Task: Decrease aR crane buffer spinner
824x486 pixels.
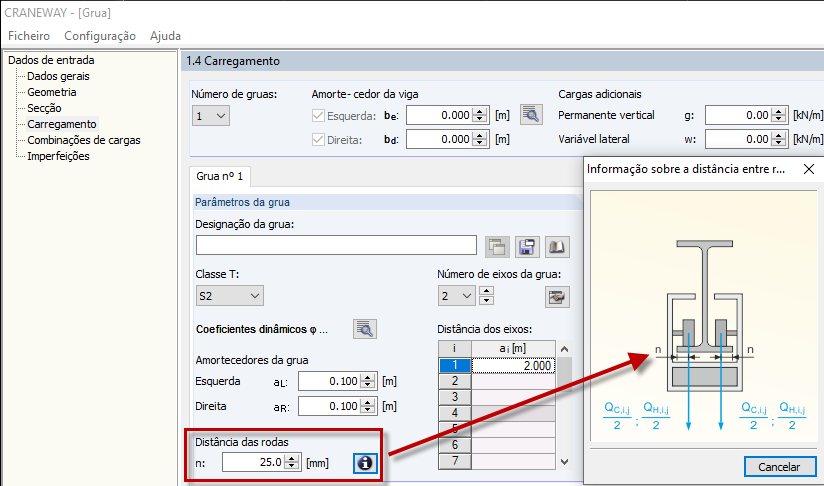Action: (368, 410)
